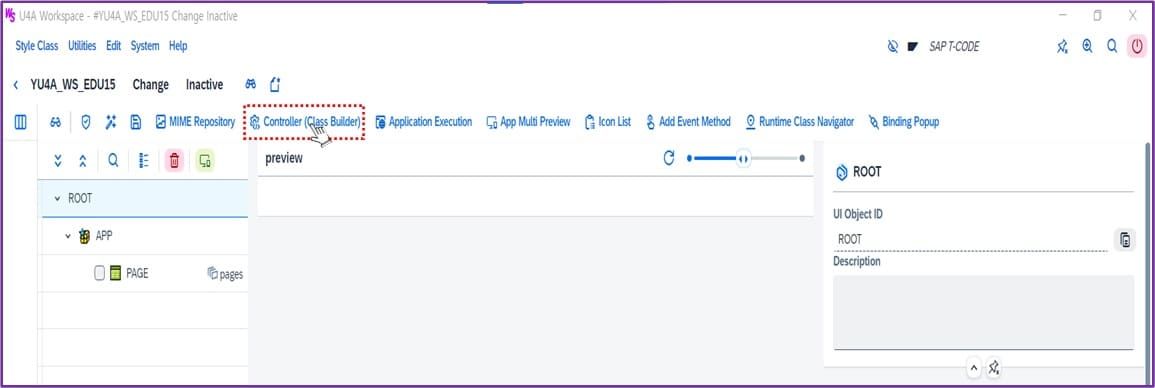The height and width of the screenshot is (388, 1155).
Task: Click the red power logoff button
Action: (1137, 46)
